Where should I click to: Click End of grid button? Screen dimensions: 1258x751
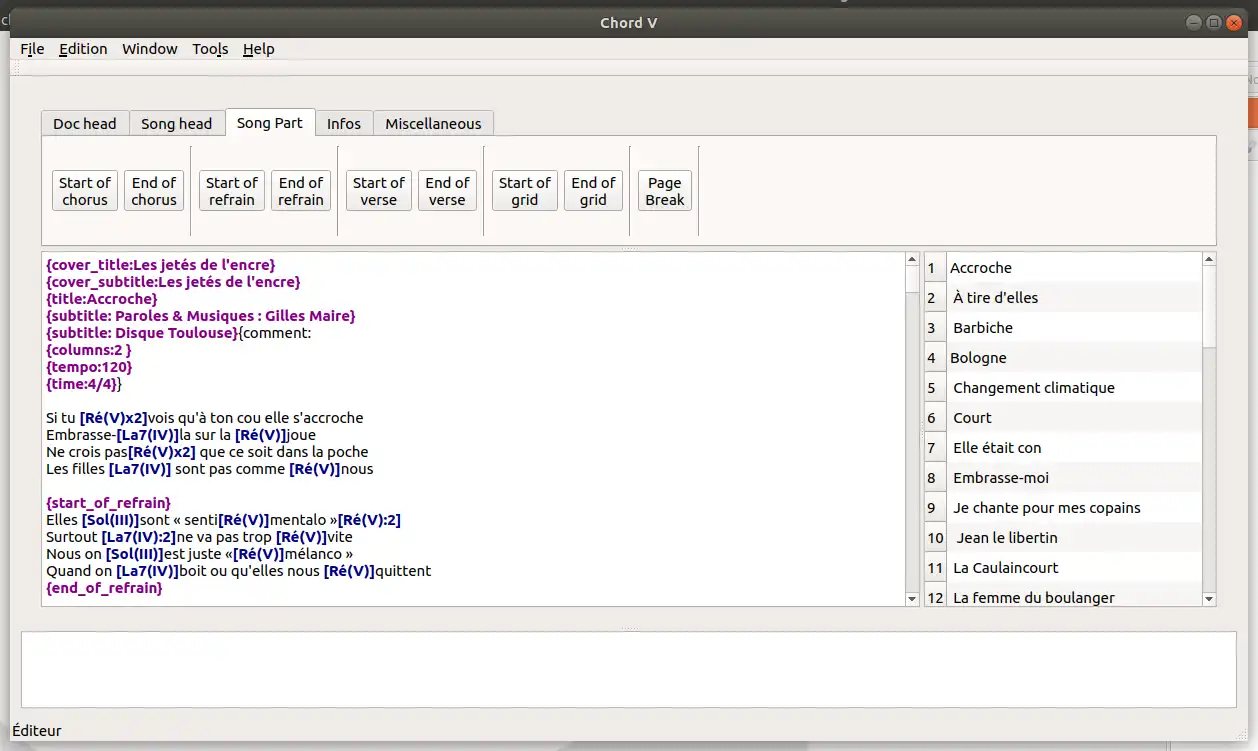(593, 191)
